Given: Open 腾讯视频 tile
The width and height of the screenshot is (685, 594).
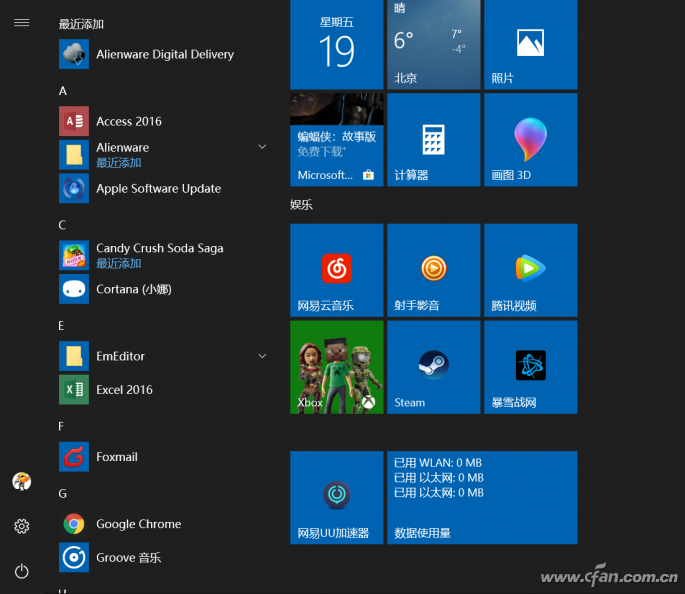Looking at the screenshot, I should point(531,270).
